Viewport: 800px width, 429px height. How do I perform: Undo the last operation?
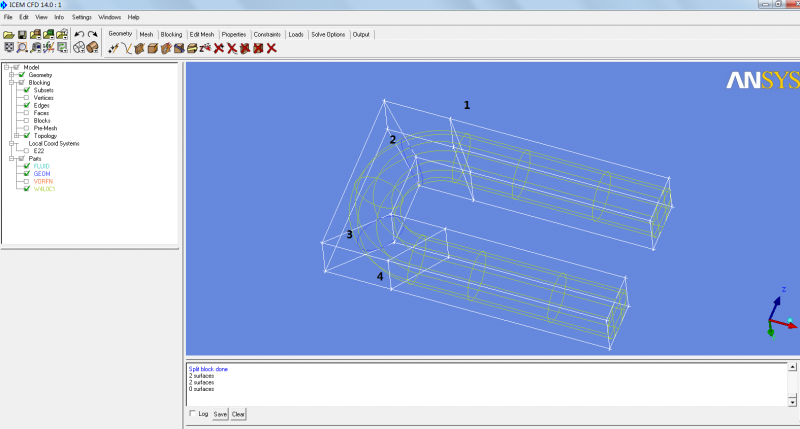(79, 35)
